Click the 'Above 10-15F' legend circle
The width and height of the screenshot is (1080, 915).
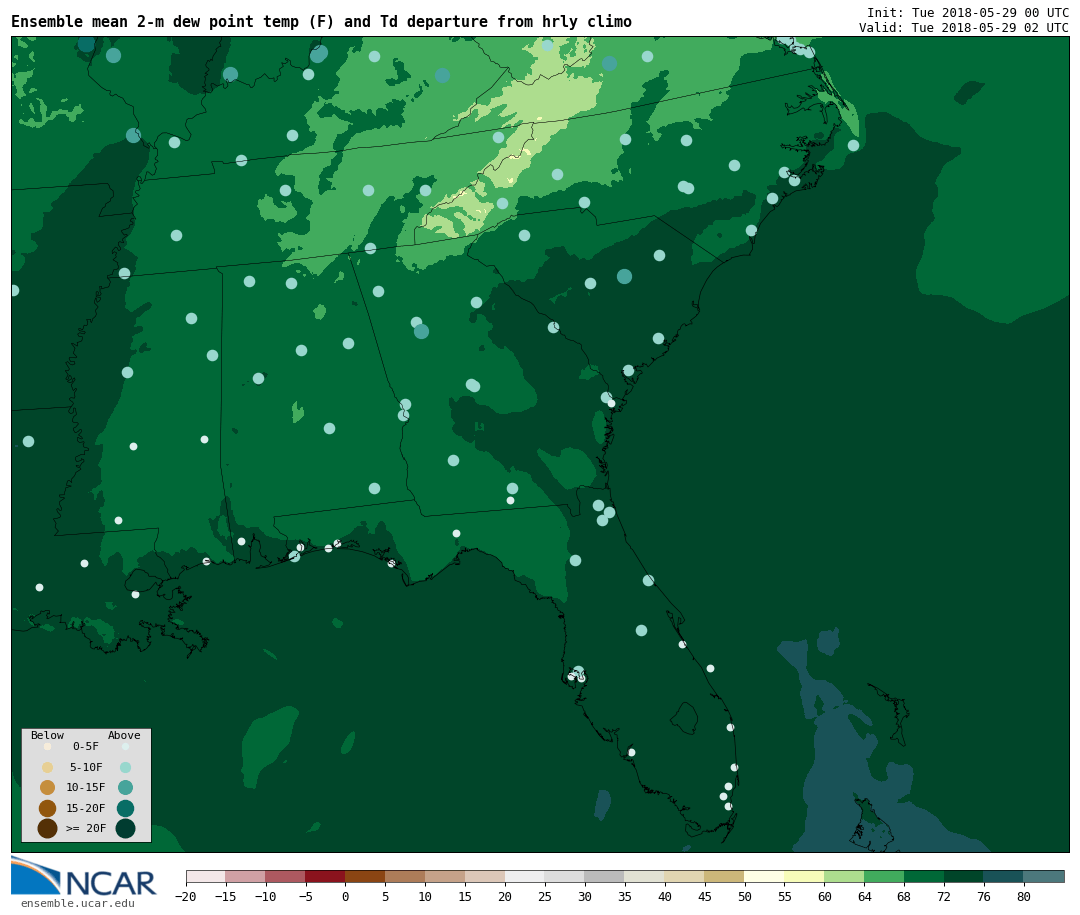tap(125, 787)
